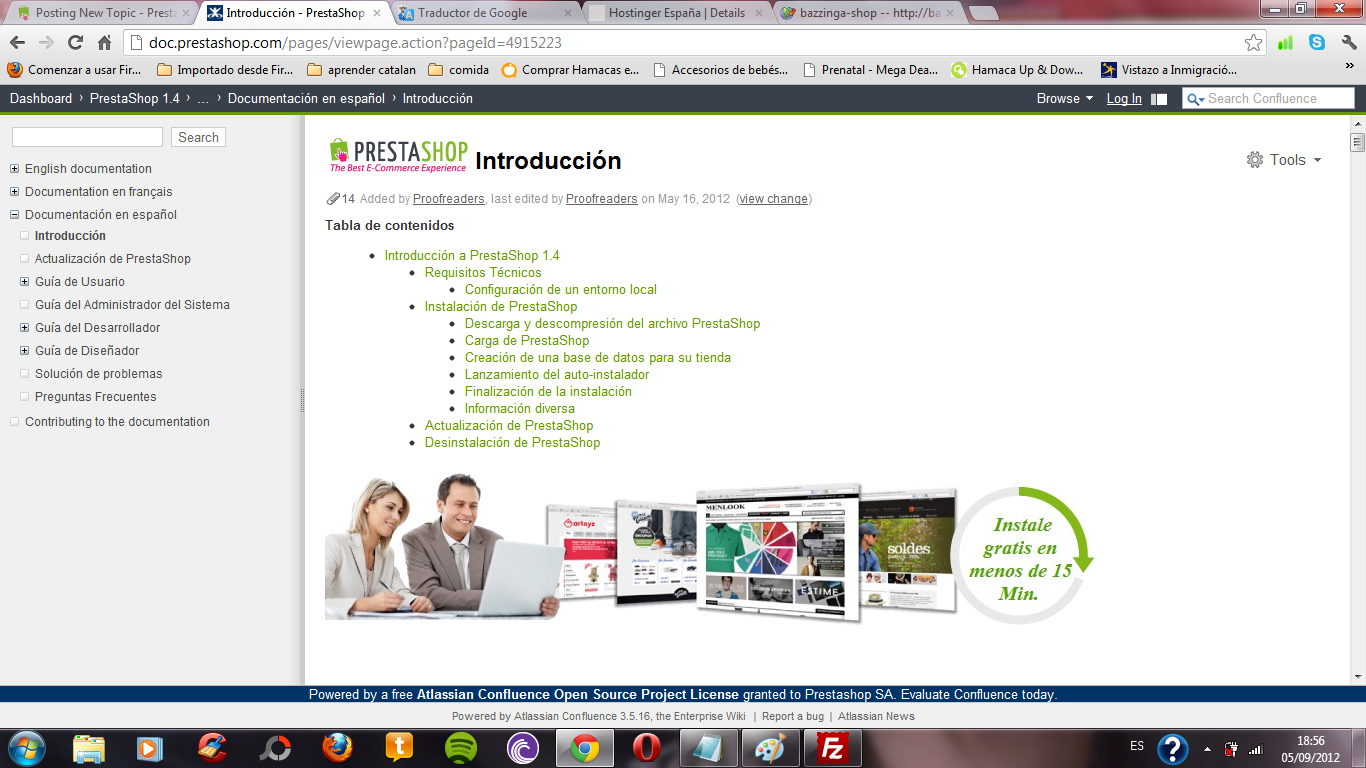Go to Dashboard in the breadcrumb
Viewport: 1366px width, 768px height.
pyautogui.click(x=41, y=98)
